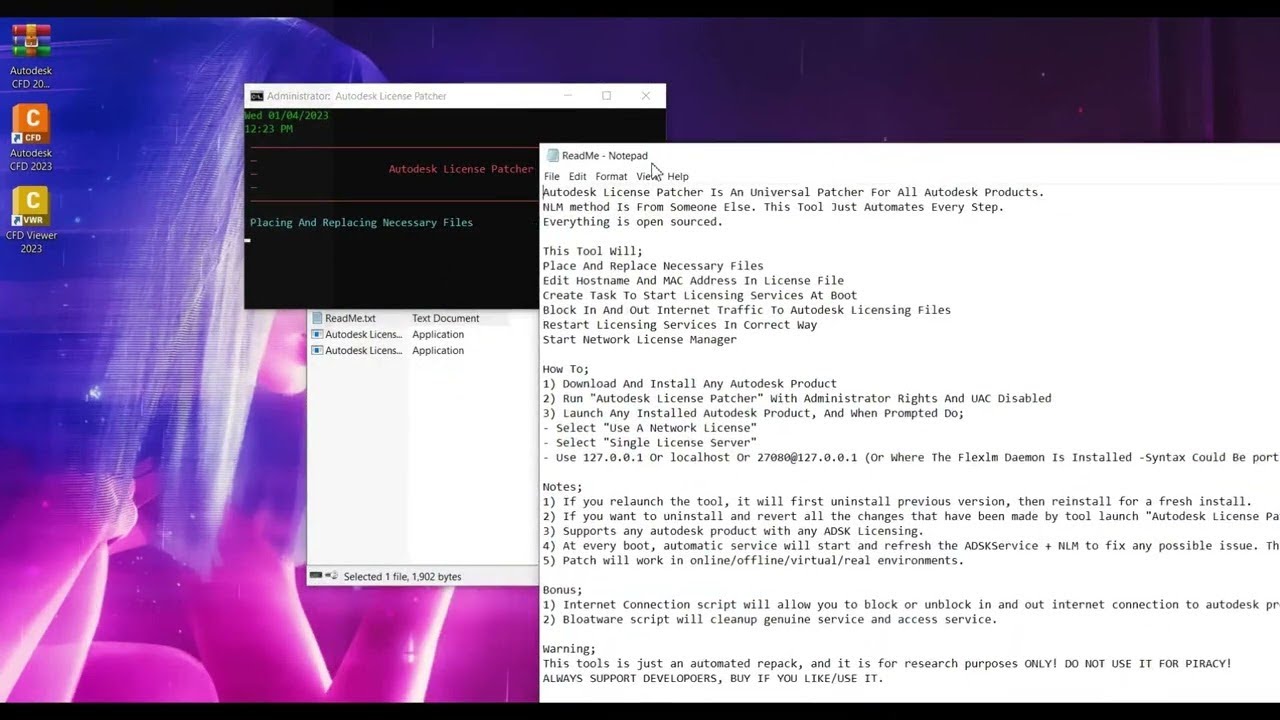This screenshot has height=720, width=1280.
Task: Click 'Selected 1 file, 1,902 bytes' status text
Action: [402, 576]
